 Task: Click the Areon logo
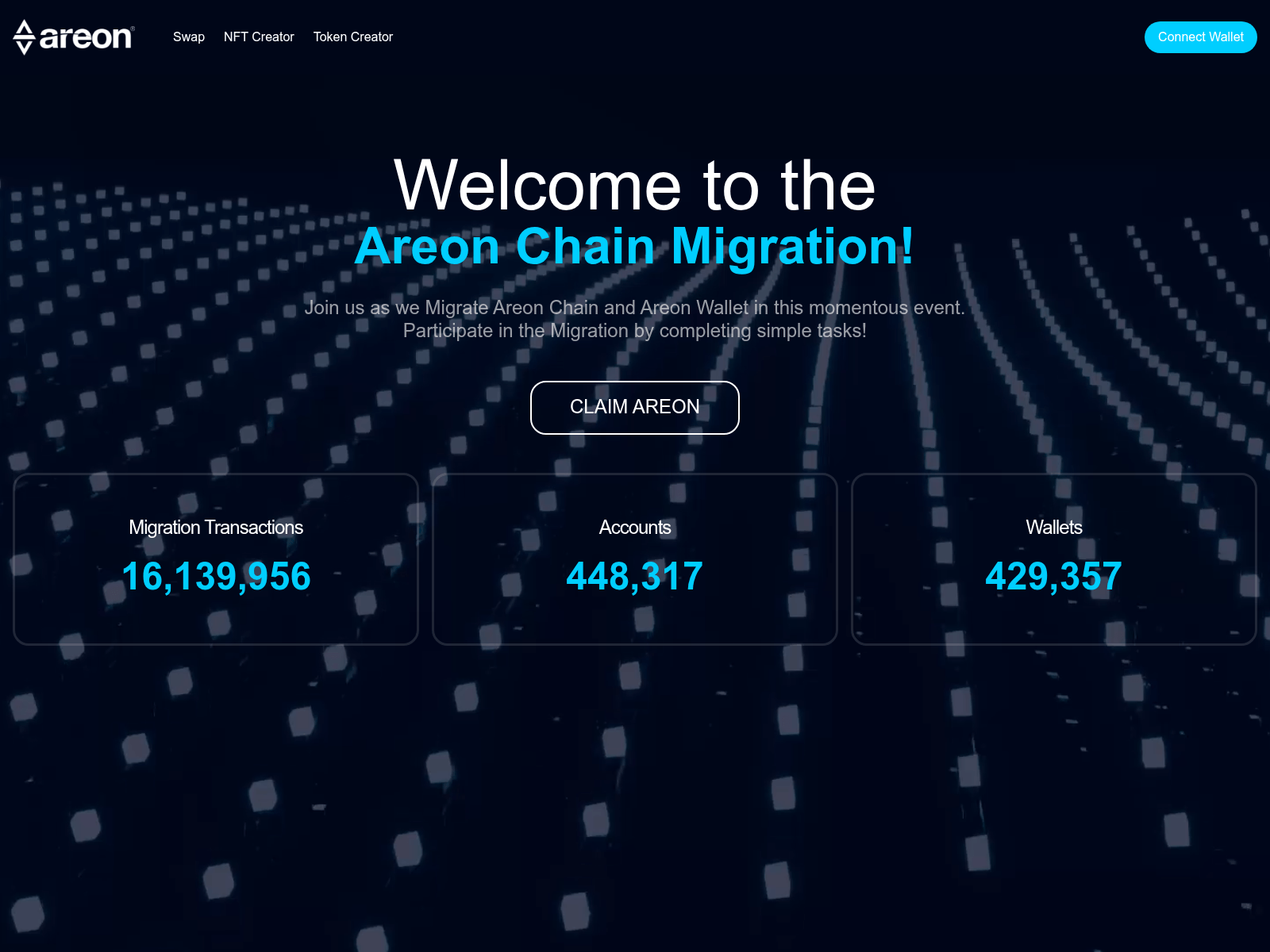(x=74, y=37)
